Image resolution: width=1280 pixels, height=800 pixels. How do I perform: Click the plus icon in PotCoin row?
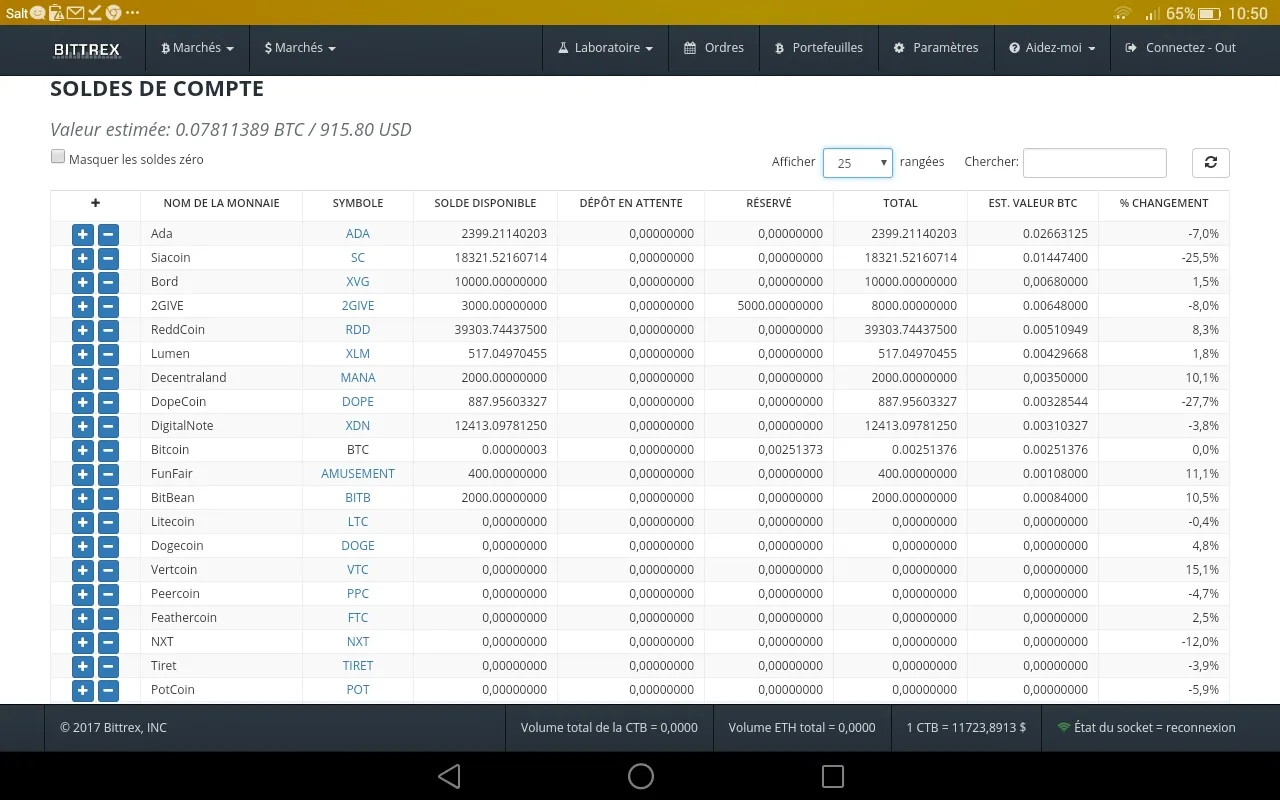(x=83, y=690)
